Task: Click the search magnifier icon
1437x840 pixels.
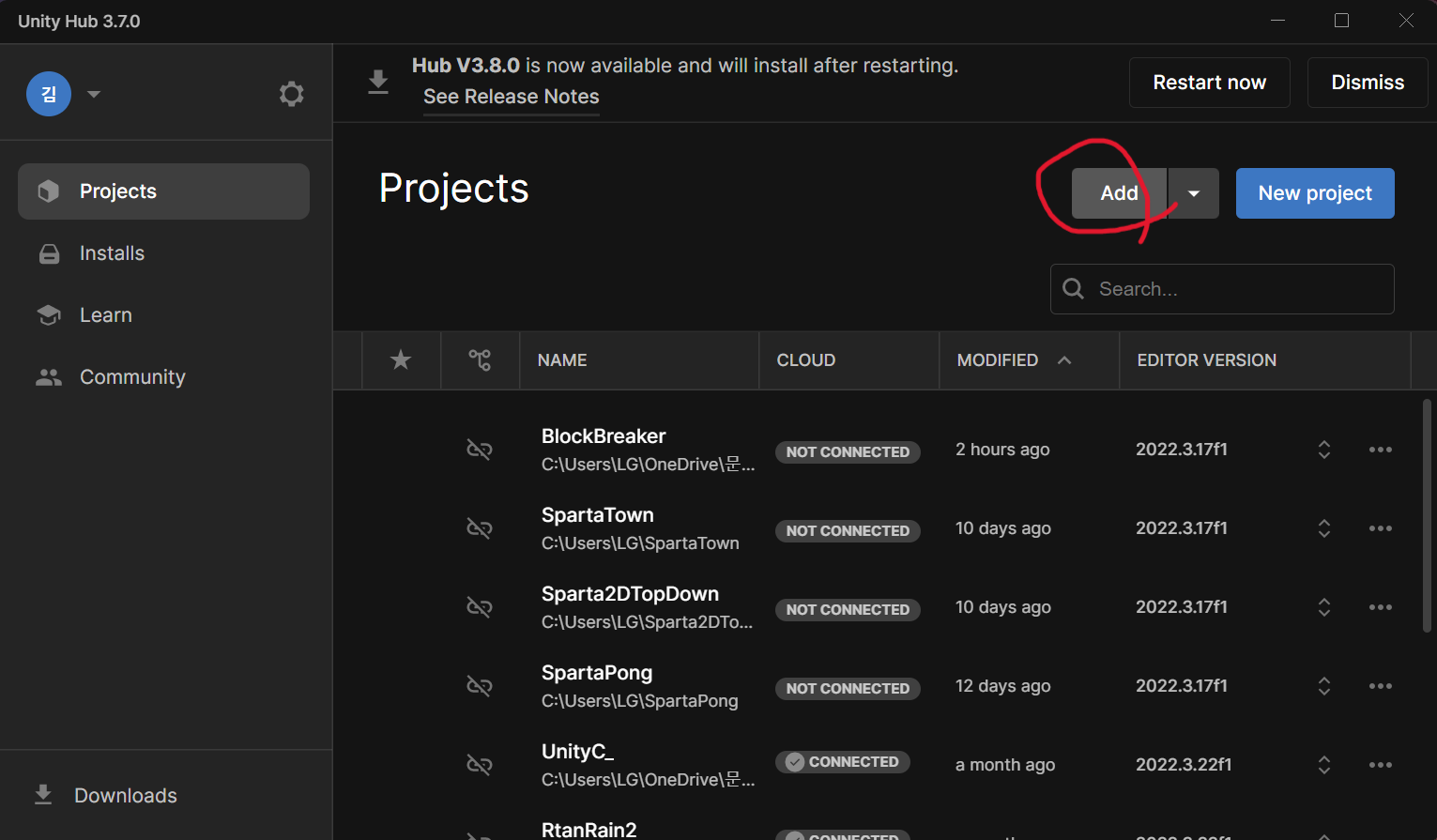Action: click(x=1074, y=289)
